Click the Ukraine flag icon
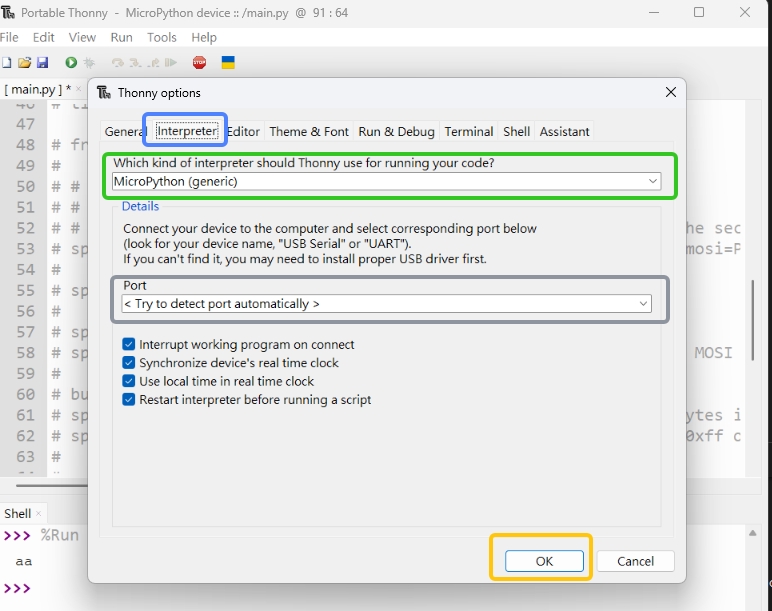This screenshot has height=611, width=772. [228, 63]
